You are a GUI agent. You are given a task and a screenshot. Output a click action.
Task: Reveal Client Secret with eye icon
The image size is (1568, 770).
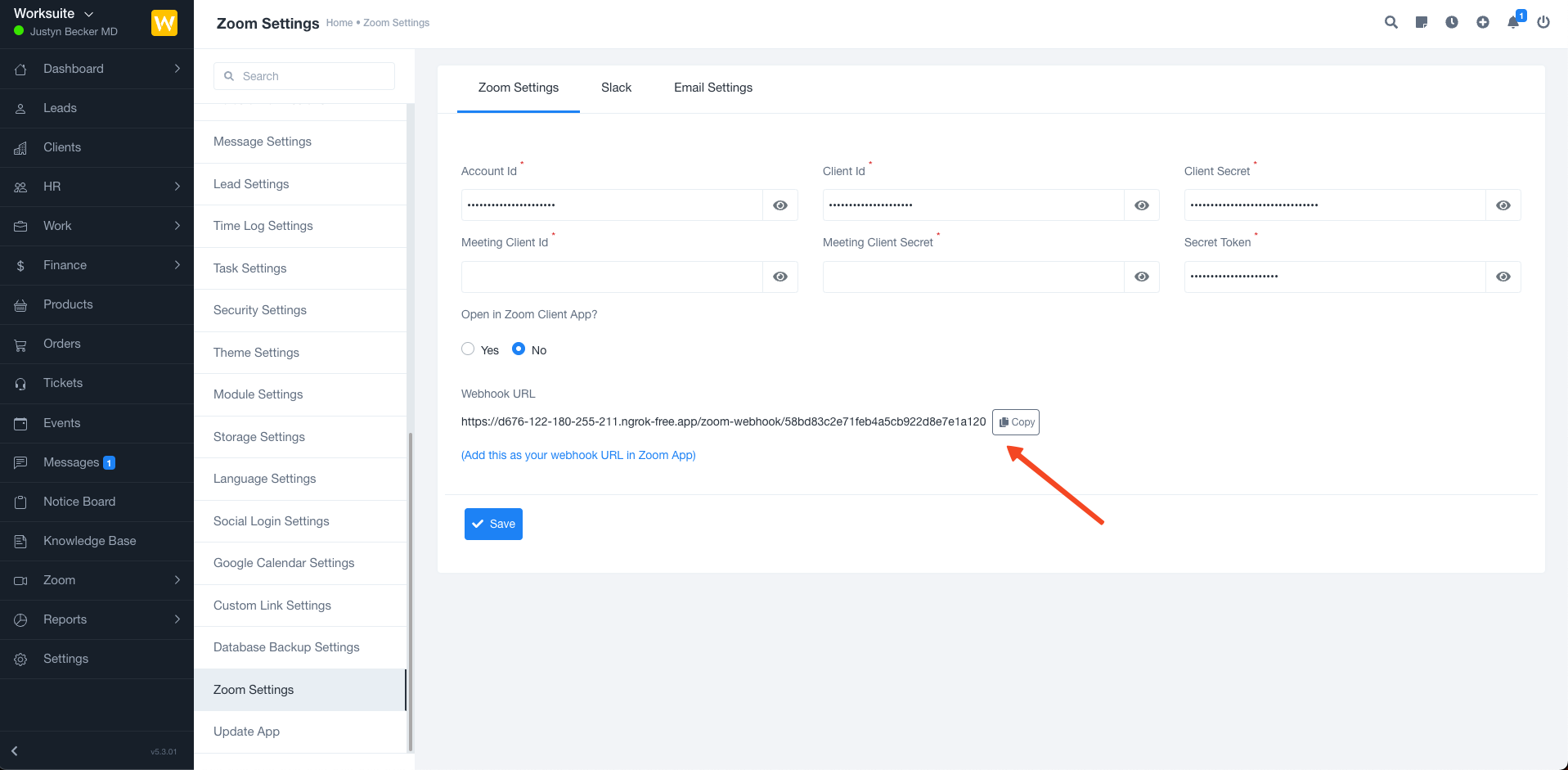pos(1503,205)
